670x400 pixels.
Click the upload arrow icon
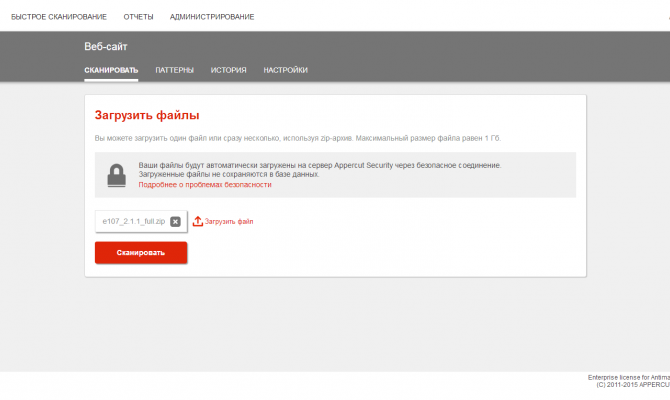click(197, 221)
